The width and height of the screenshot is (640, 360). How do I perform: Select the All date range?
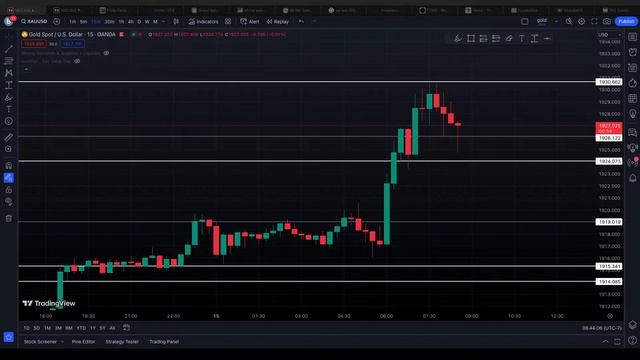click(x=112, y=328)
